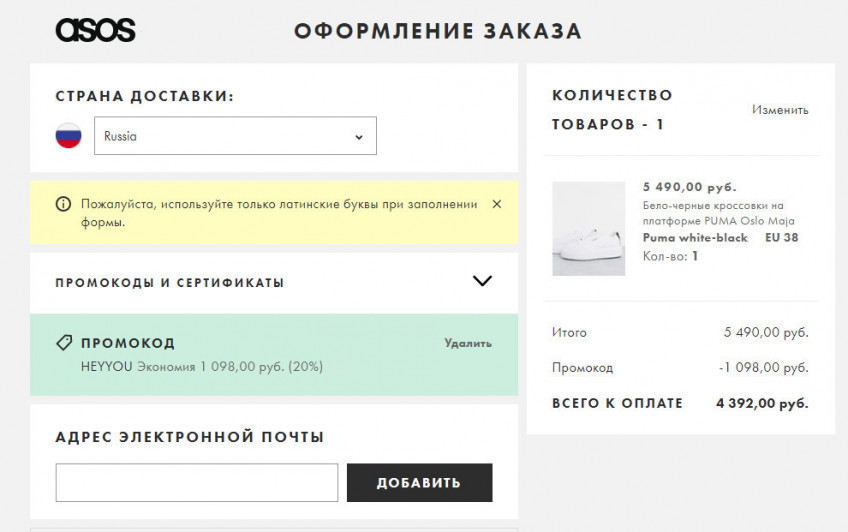Remove the HEYYOU promo code via Удалить
848x532 pixels.
point(468,343)
